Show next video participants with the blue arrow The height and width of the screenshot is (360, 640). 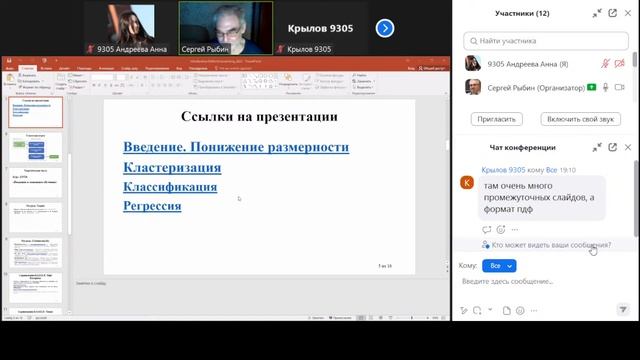384,28
